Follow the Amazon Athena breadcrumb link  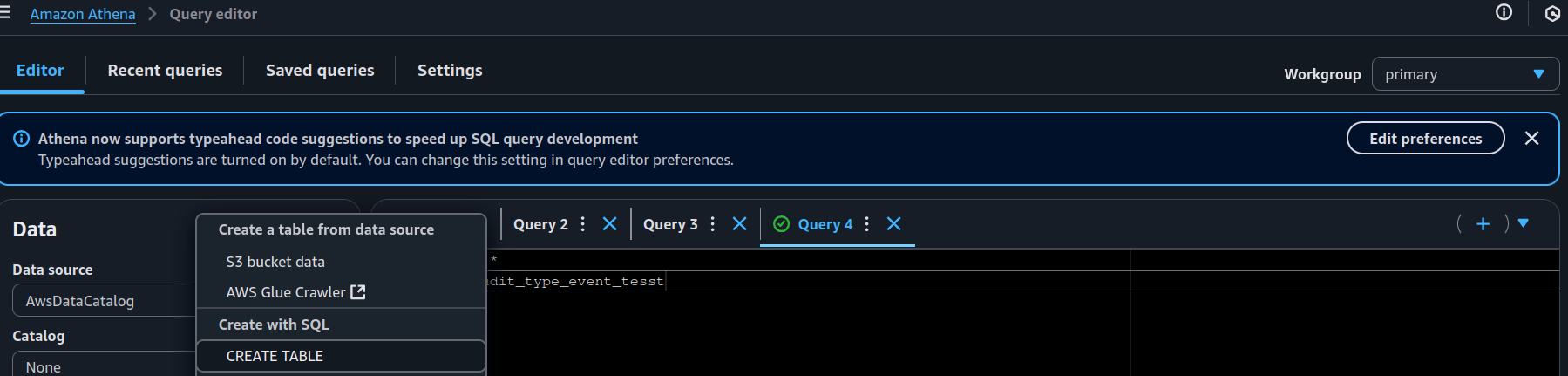click(x=83, y=14)
